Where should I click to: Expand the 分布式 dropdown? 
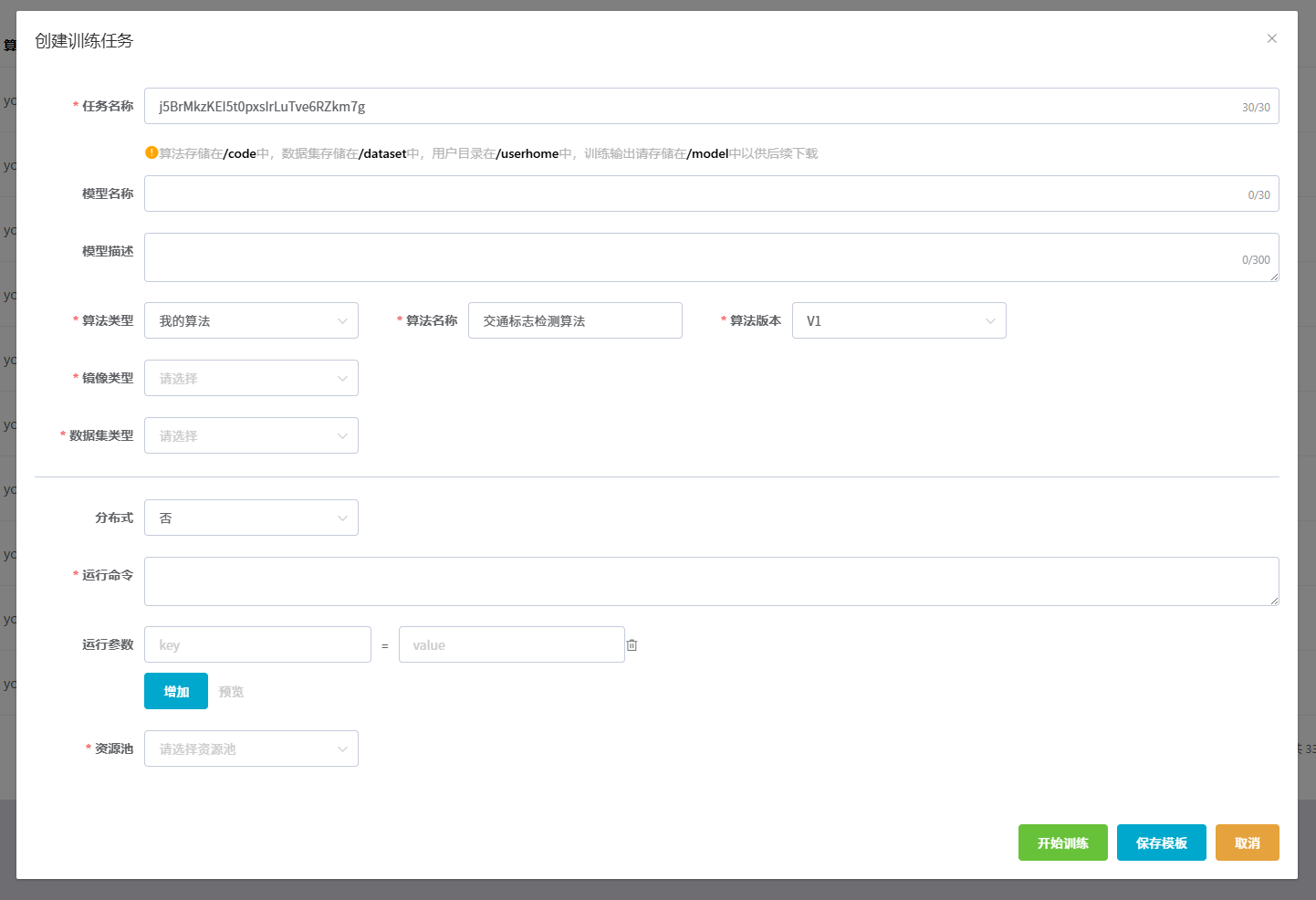[x=251, y=518]
